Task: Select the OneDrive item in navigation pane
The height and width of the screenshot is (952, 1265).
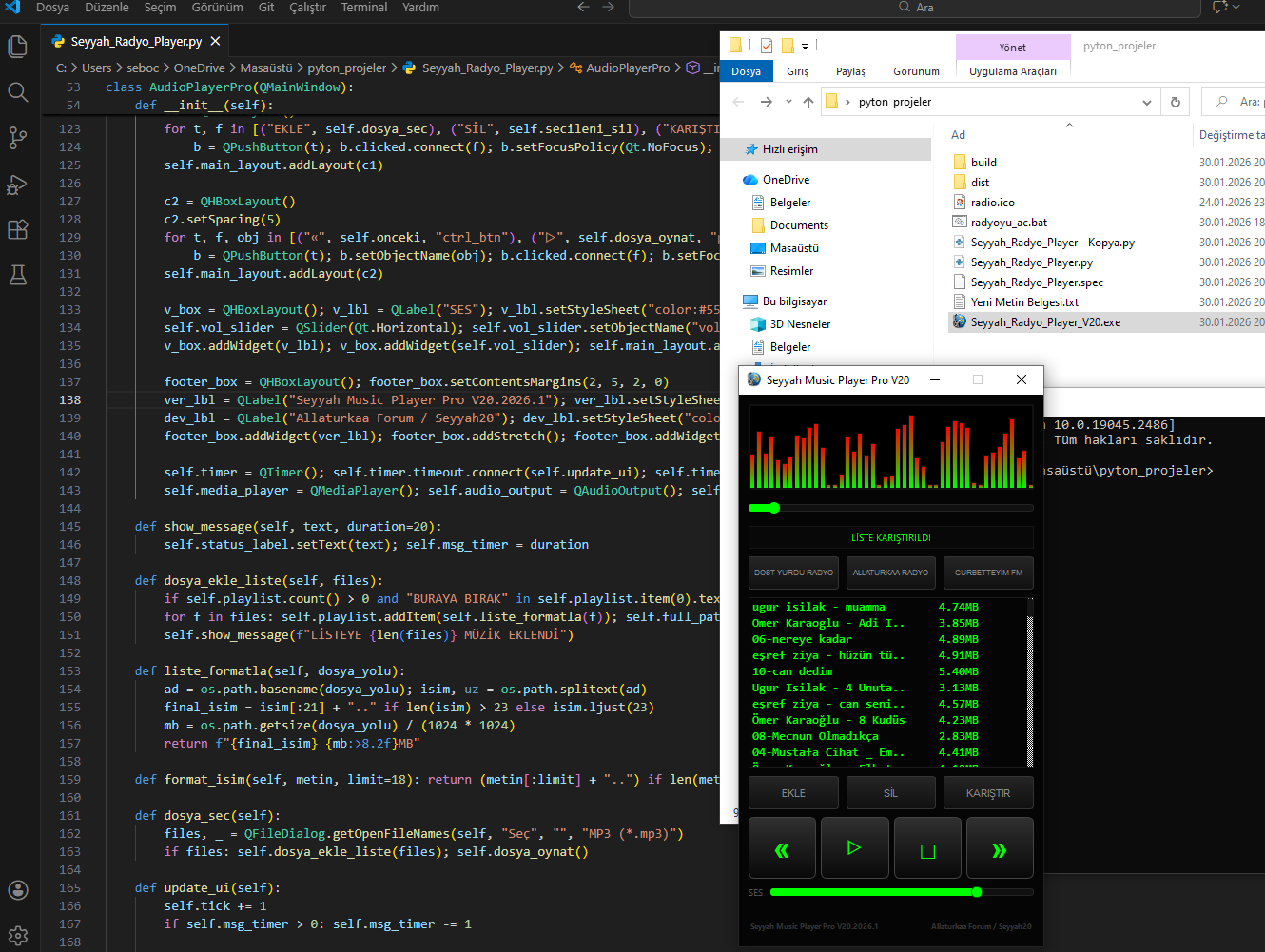Action: [x=786, y=180]
